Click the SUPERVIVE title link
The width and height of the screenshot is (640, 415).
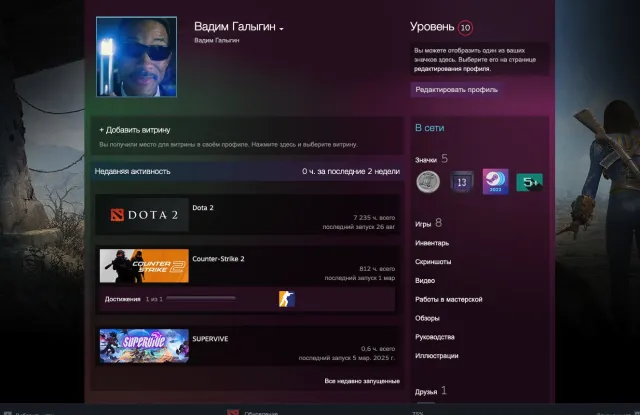[210, 339]
